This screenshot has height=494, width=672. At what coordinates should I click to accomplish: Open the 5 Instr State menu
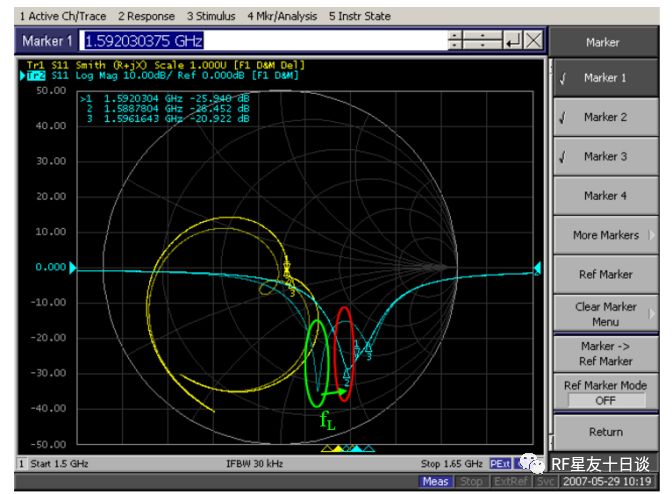(x=360, y=16)
